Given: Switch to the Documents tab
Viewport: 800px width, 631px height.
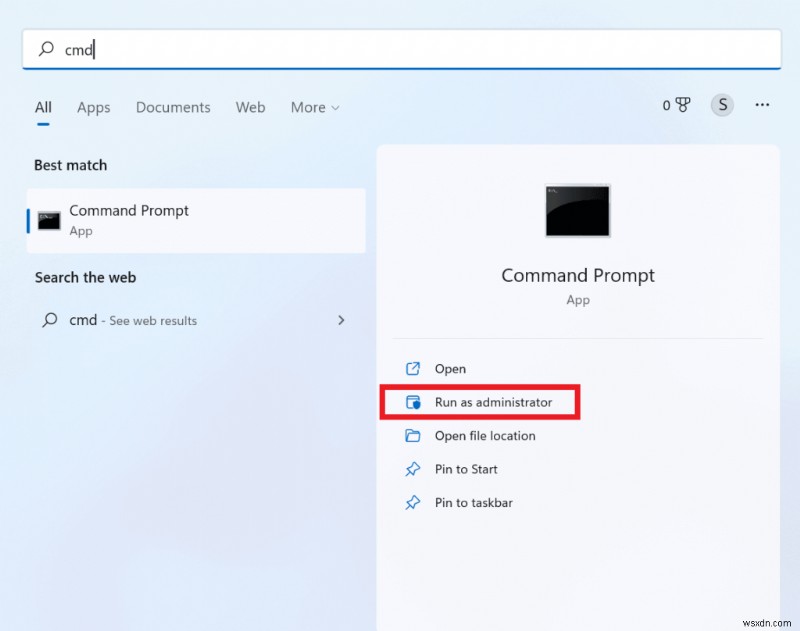Looking at the screenshot, I should coord(172,107).
